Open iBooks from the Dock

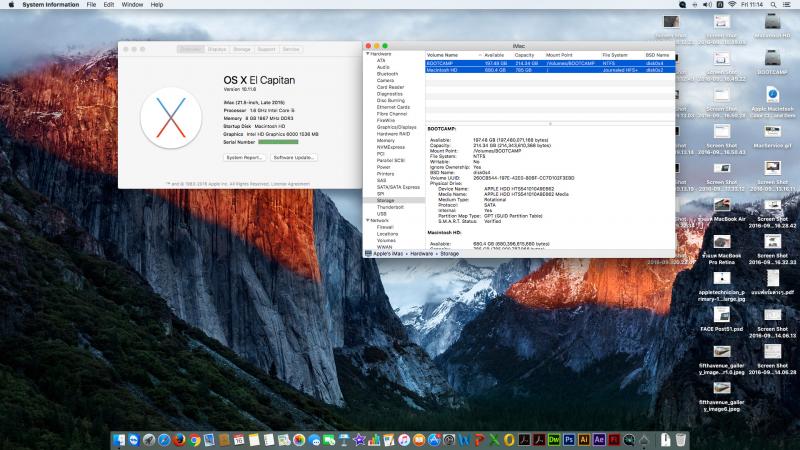[419, 440]
